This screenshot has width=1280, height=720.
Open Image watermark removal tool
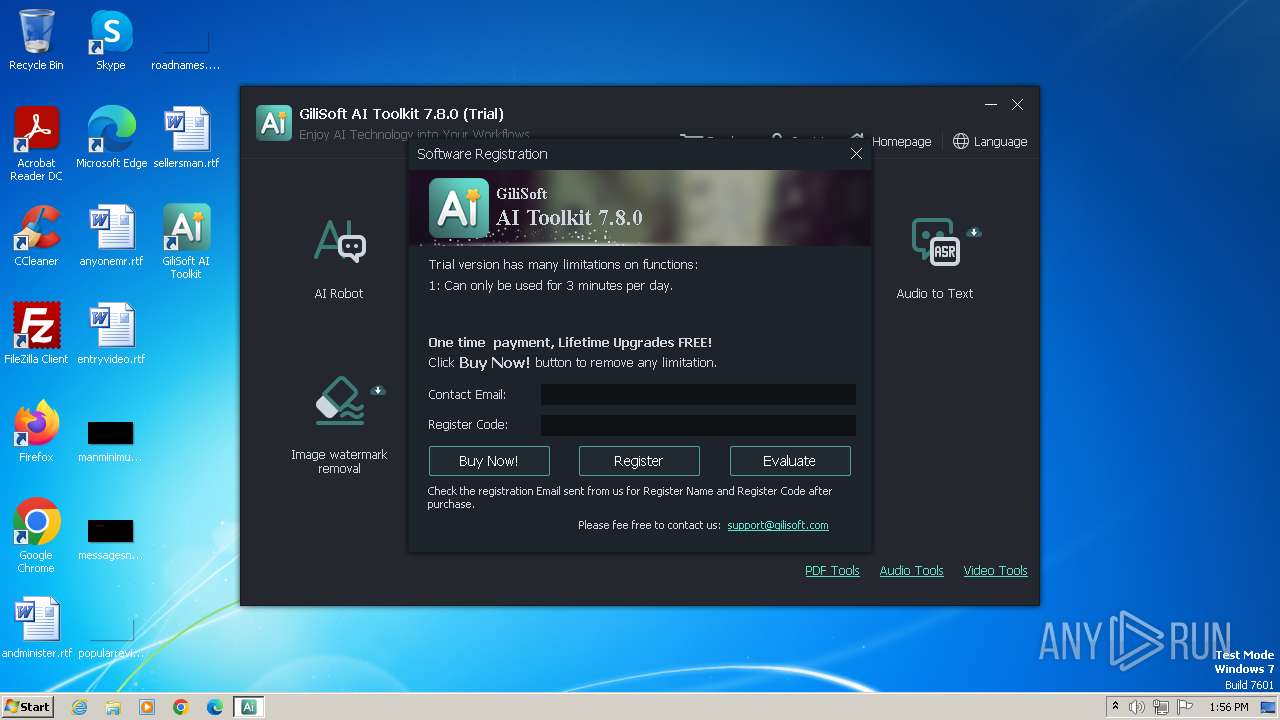click(x=339, y=425)
